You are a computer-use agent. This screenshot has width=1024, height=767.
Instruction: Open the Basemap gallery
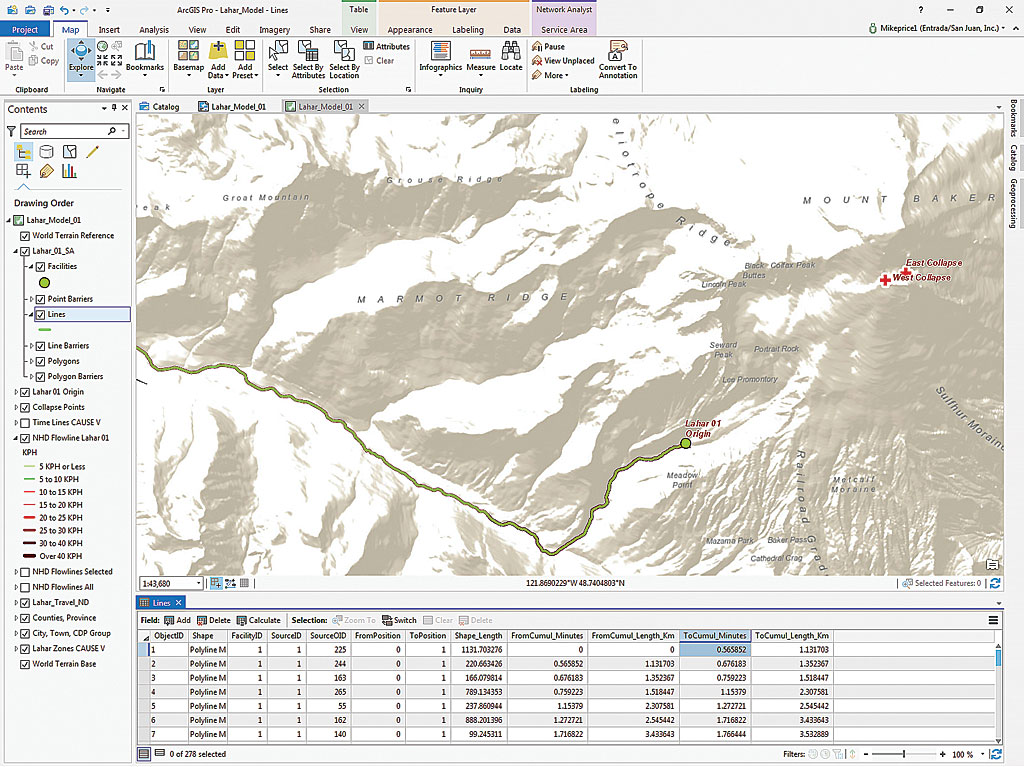pyautogui.click(x=188, y=52)
